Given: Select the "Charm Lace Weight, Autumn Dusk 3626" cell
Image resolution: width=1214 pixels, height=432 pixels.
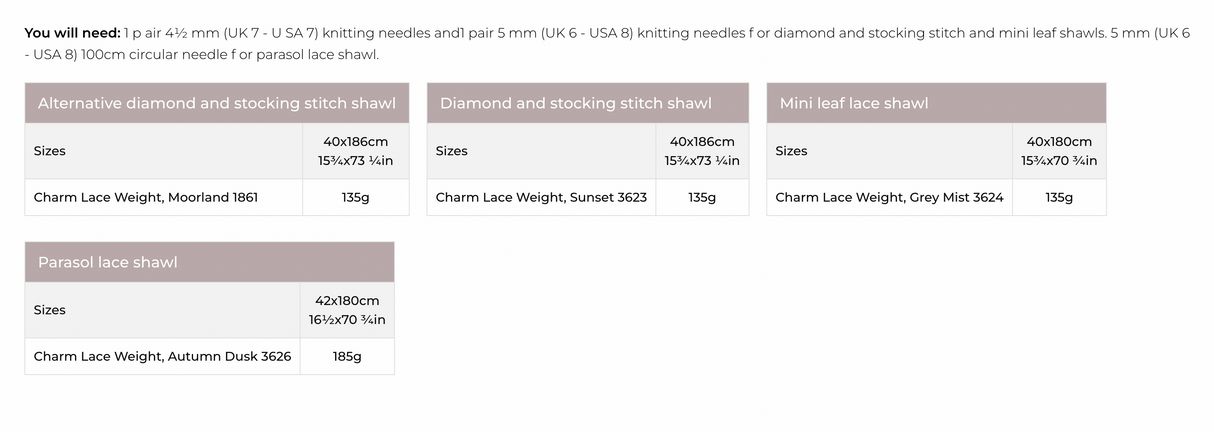Looking at the screenshot, I should click(x=162, y=356).
